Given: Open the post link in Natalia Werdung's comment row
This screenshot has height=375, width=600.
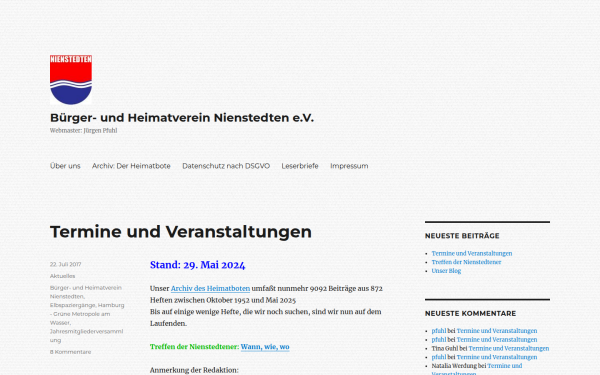Looking at the screenshot, I should (477, 370).
